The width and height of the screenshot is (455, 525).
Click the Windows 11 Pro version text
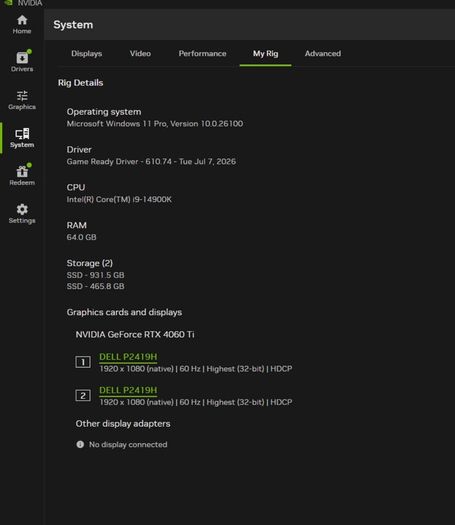[155, 124]
